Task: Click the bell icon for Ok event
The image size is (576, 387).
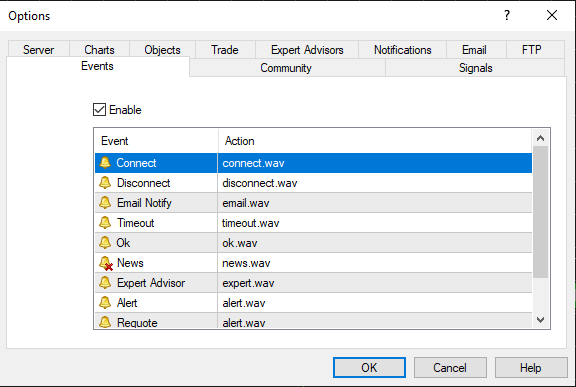Action: (x=105, y=242)
